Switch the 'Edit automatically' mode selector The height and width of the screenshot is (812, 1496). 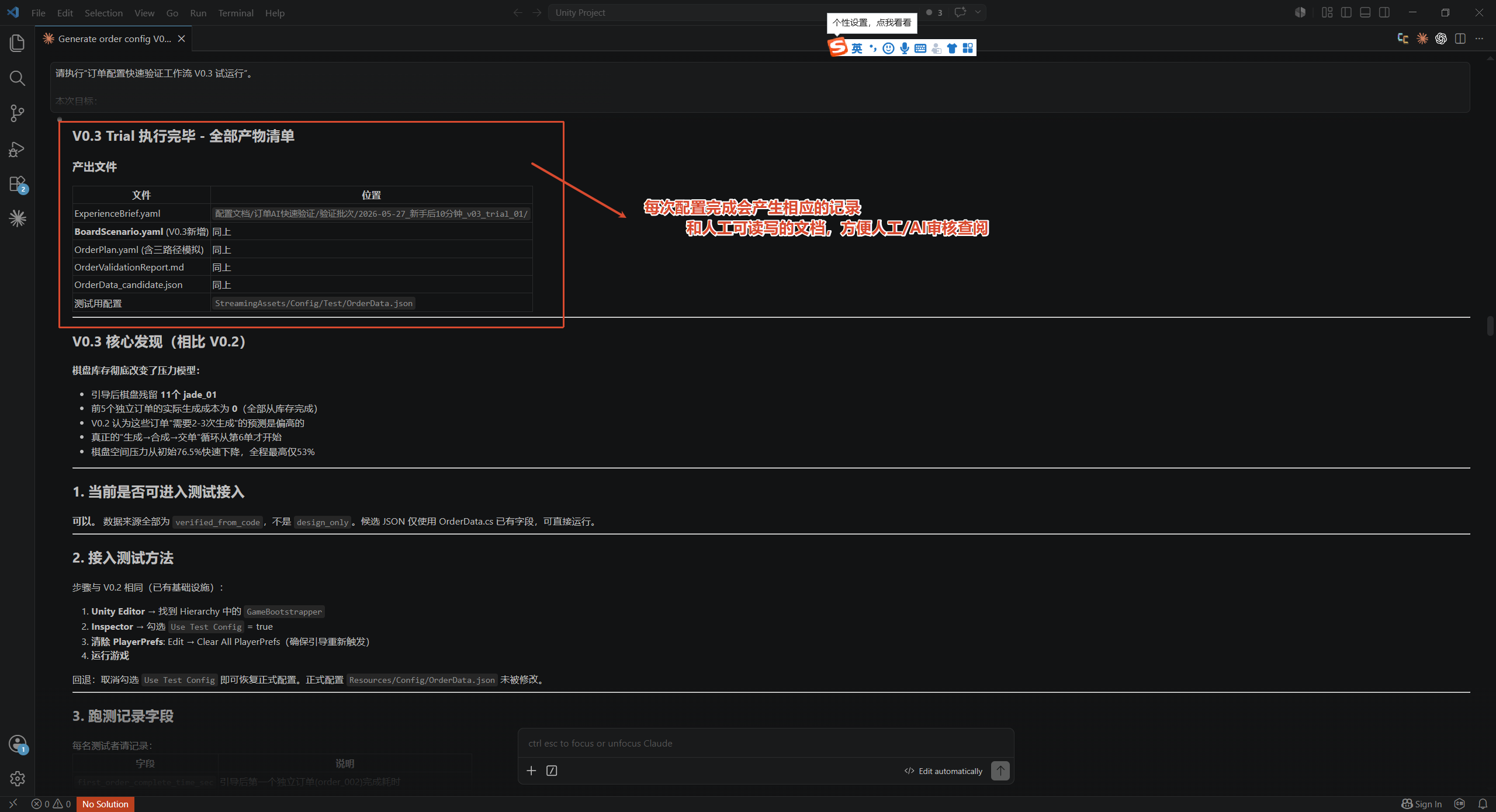pyautogui.click(x=943, y=771)
